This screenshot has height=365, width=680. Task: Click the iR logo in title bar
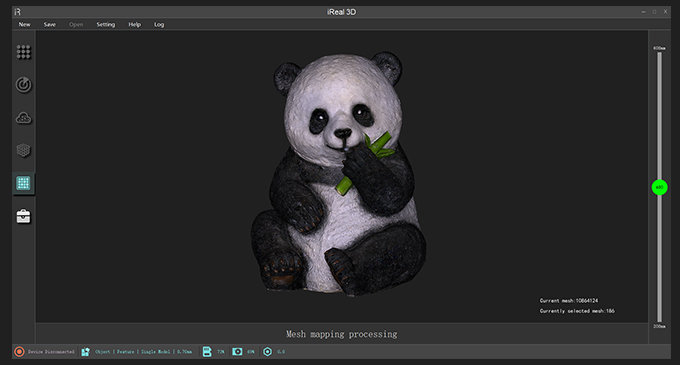coord(17,12)
